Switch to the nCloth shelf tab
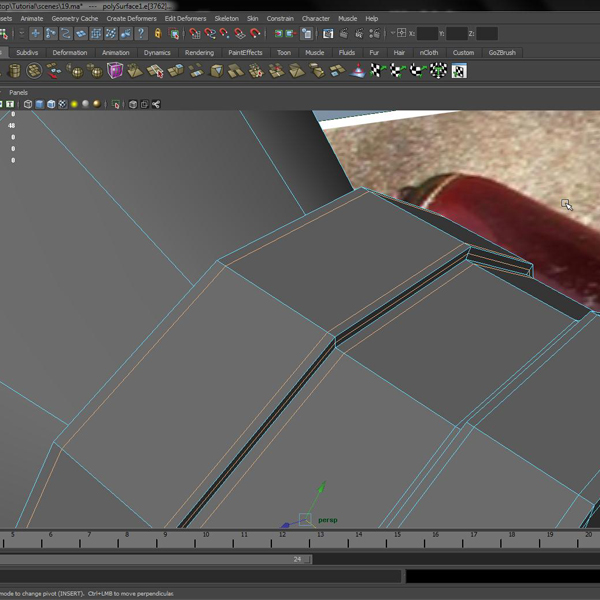This screenshot has width=600, height=600. (429, 52)
